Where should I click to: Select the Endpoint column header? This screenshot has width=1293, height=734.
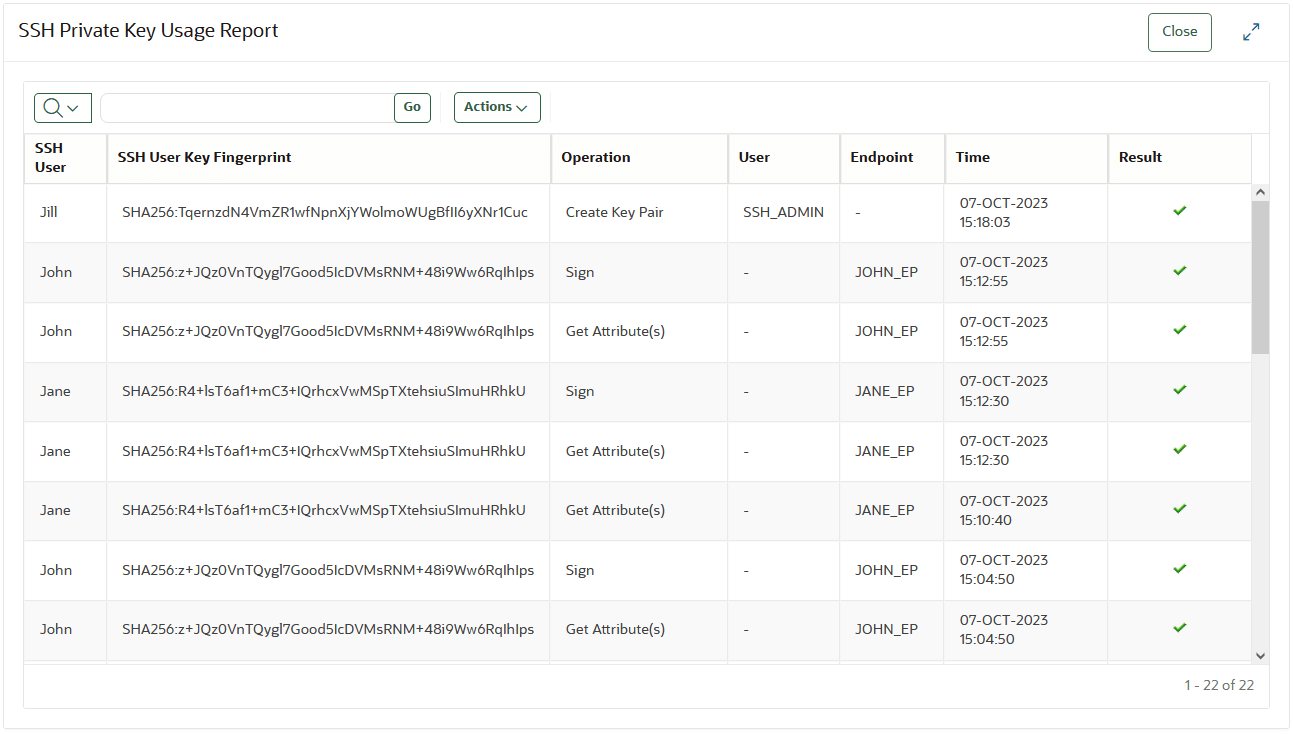point(882,157)
